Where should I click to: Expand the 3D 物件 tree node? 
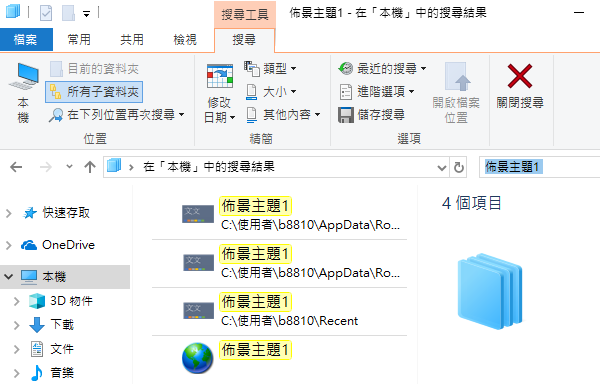click(x=16, y=301)
